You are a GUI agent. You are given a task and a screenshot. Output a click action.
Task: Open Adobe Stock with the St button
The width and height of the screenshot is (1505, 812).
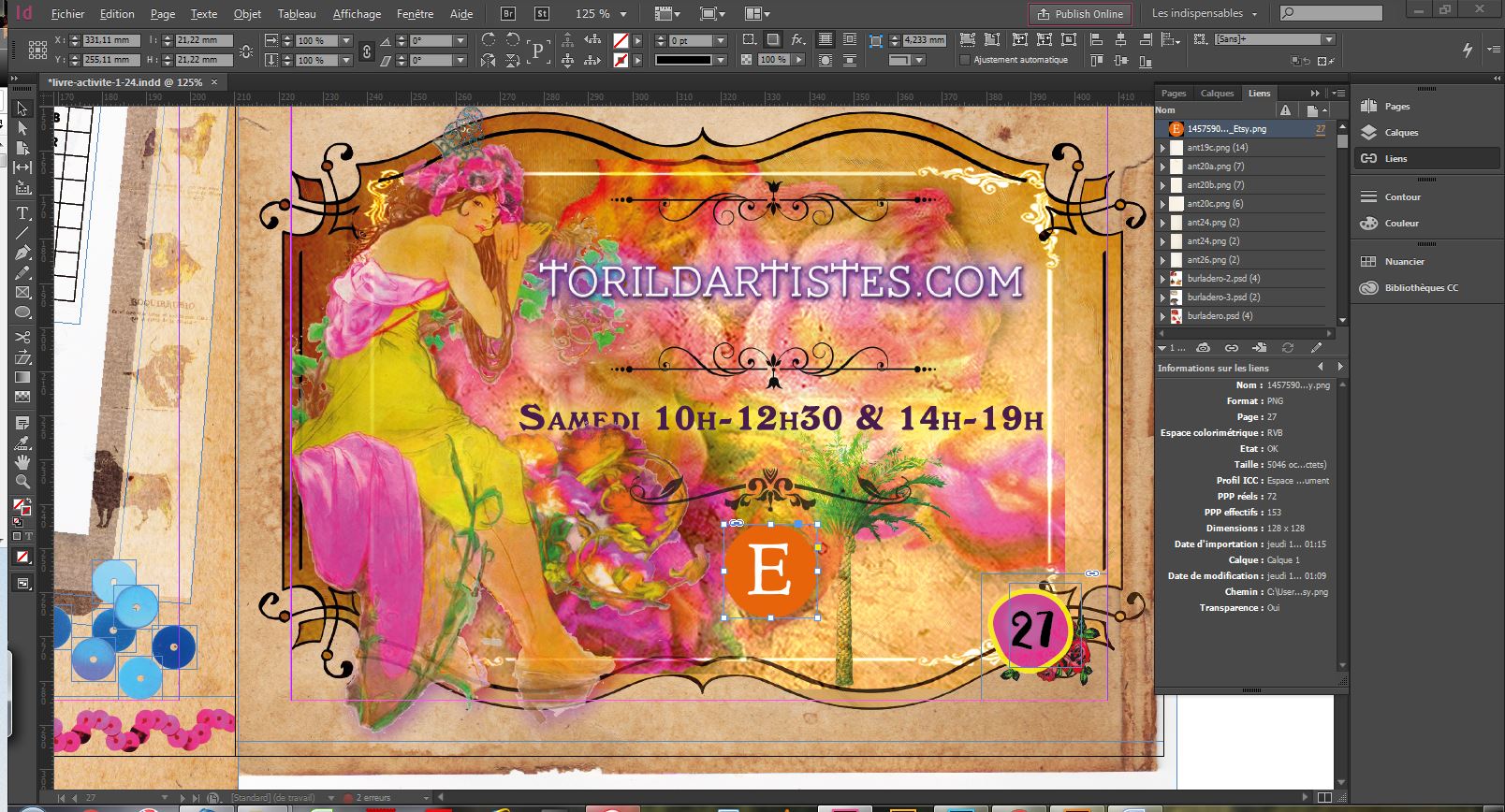click(542, 14)
